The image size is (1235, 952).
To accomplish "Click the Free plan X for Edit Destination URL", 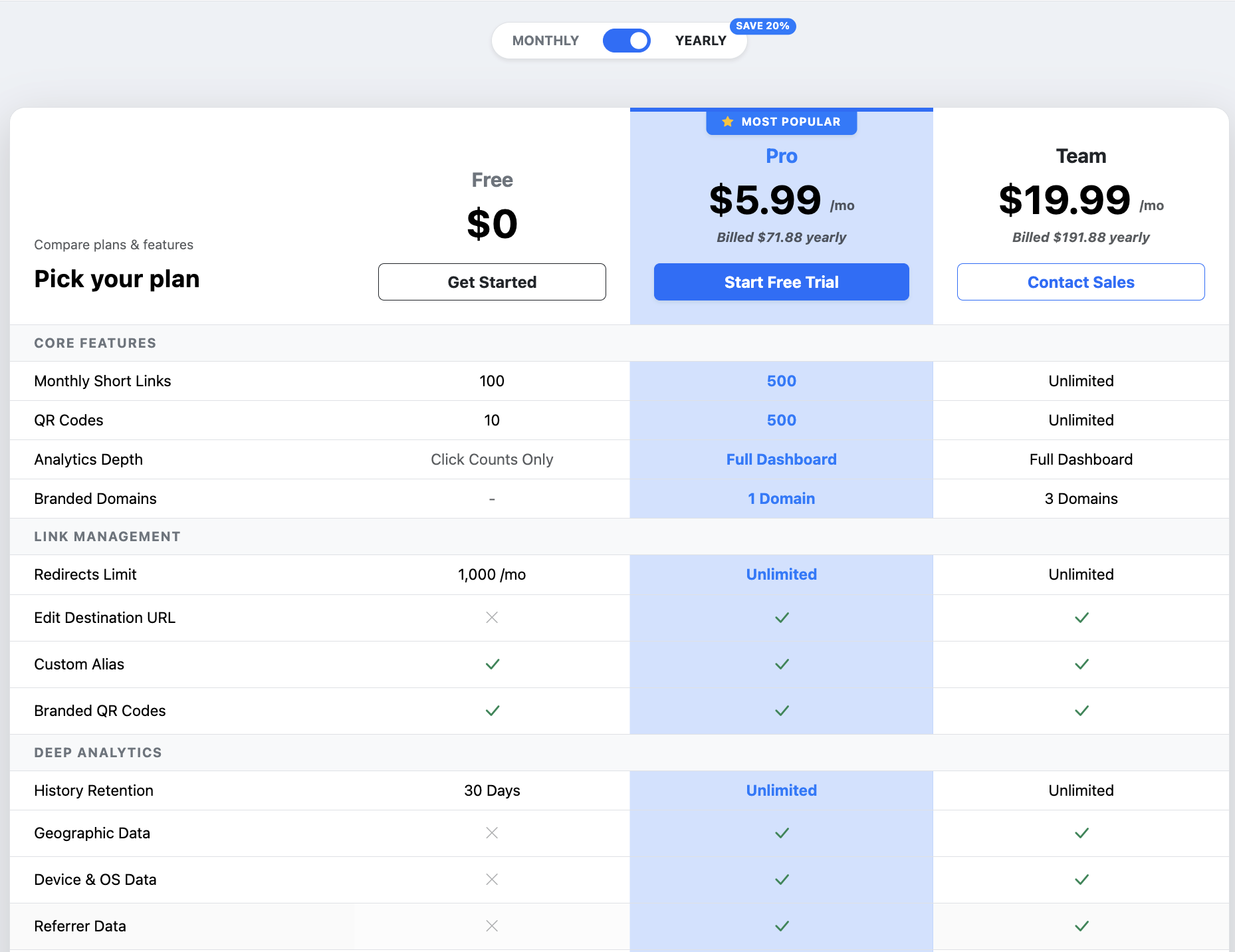I will (492, 618).
